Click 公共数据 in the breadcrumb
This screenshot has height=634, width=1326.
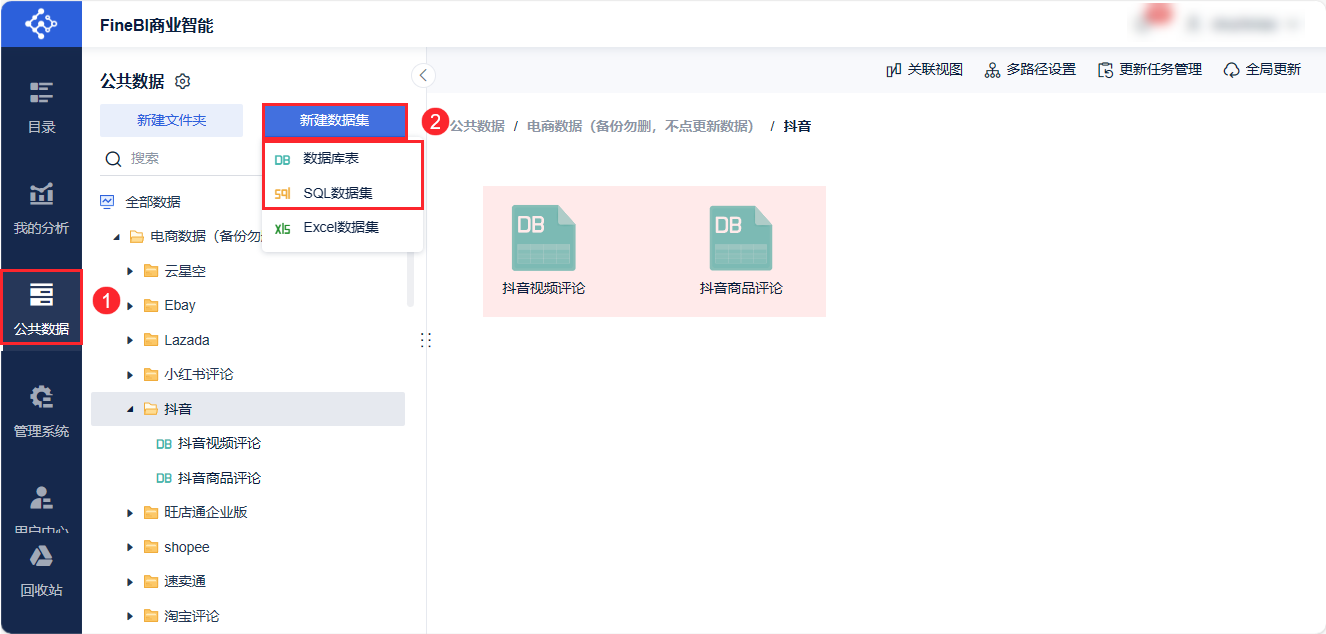[477, 126]
